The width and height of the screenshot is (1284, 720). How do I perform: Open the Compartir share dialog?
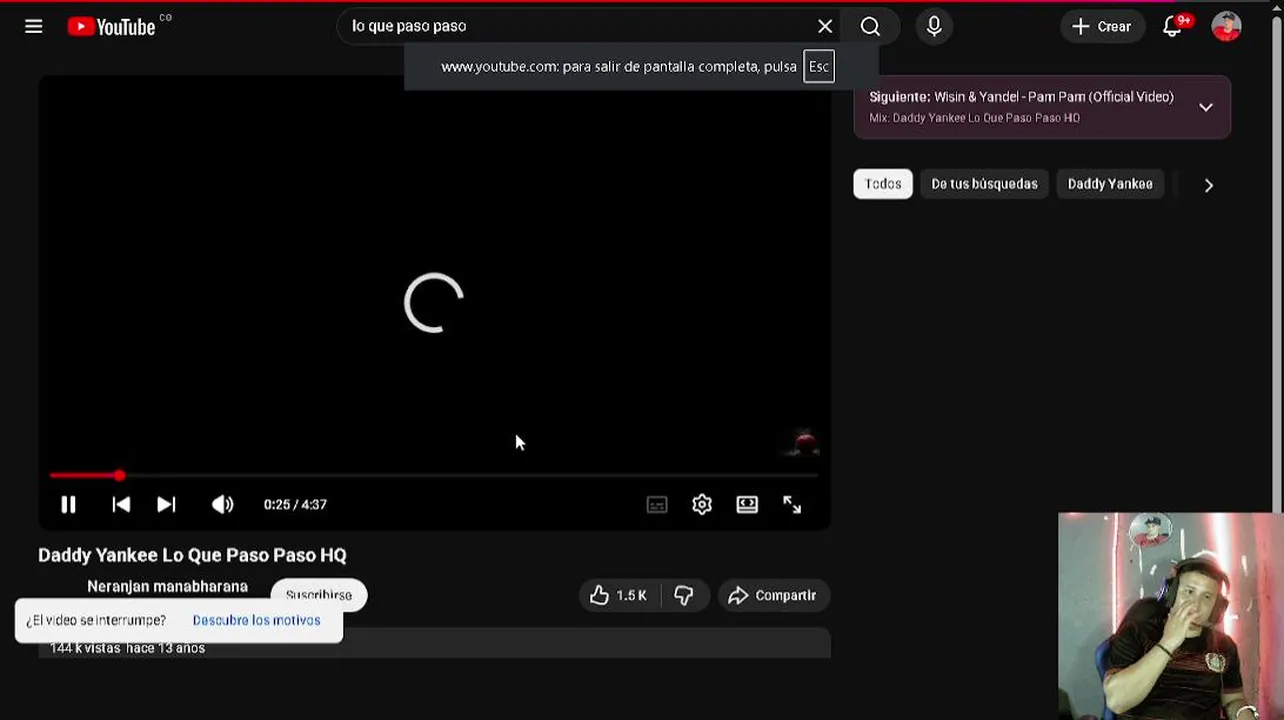[773, 595]
